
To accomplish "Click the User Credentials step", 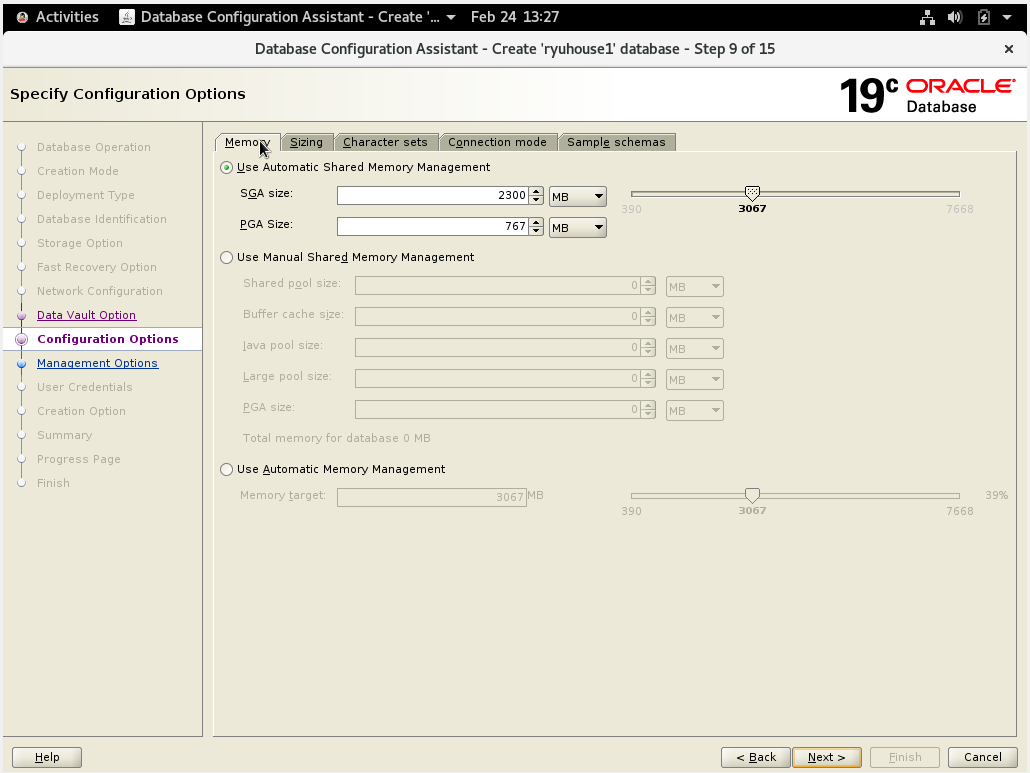I will tap(84, 387).
